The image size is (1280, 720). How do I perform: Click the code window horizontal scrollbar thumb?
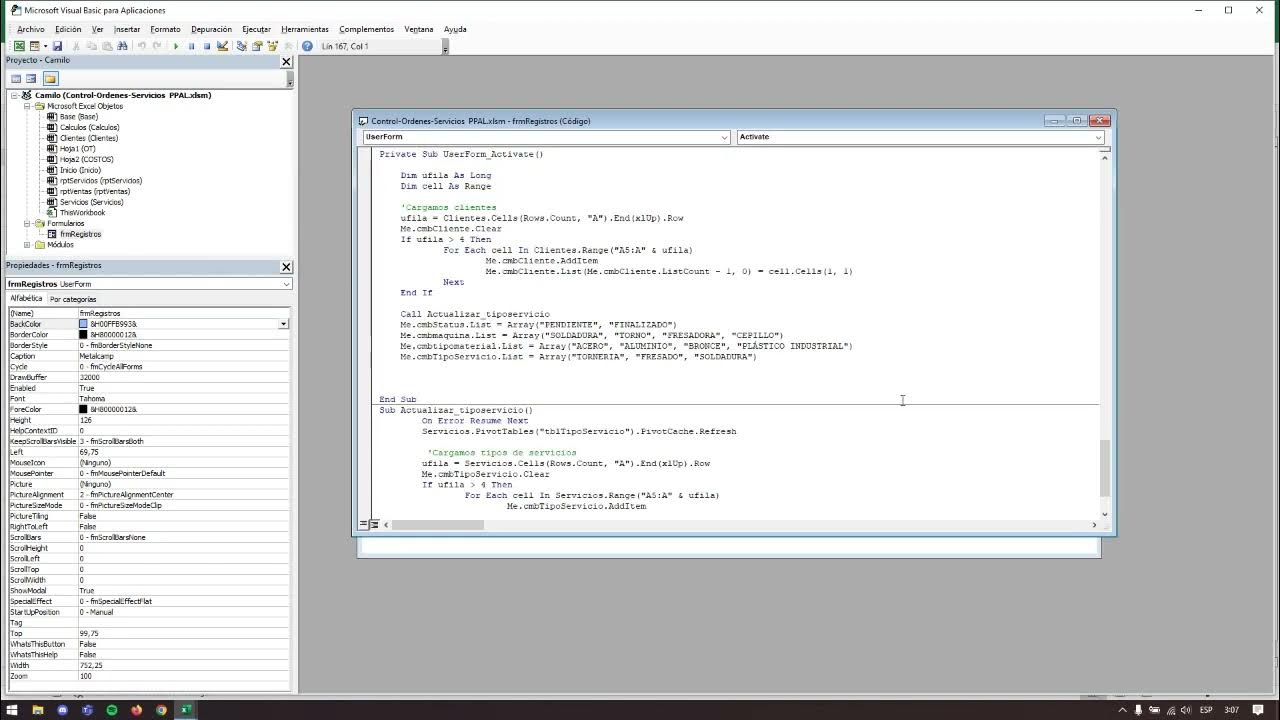[x=438, y=524]
